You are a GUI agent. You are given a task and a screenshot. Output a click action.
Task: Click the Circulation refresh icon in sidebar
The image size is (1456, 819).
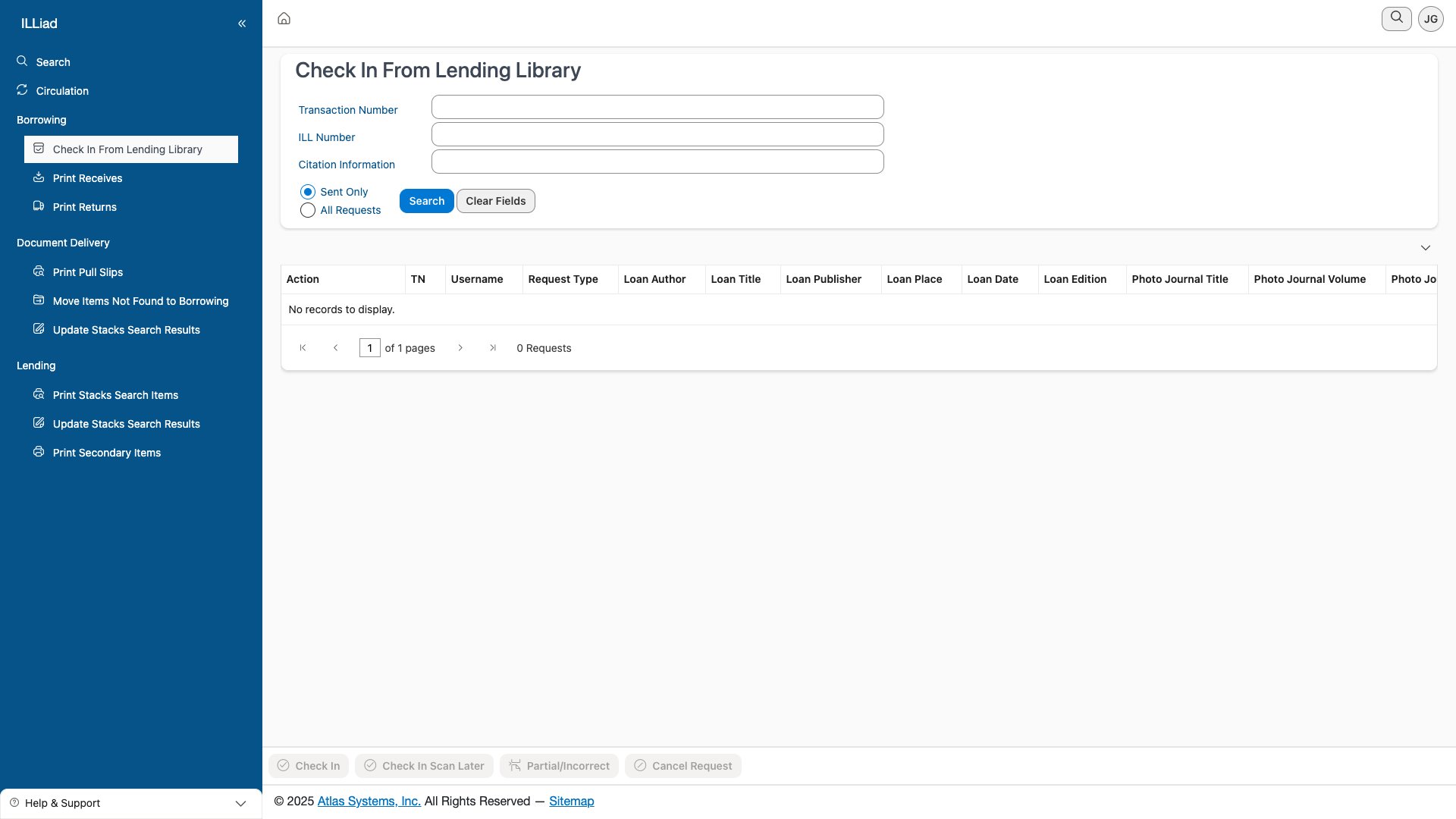pyautogui.click(x=22, y=89)
